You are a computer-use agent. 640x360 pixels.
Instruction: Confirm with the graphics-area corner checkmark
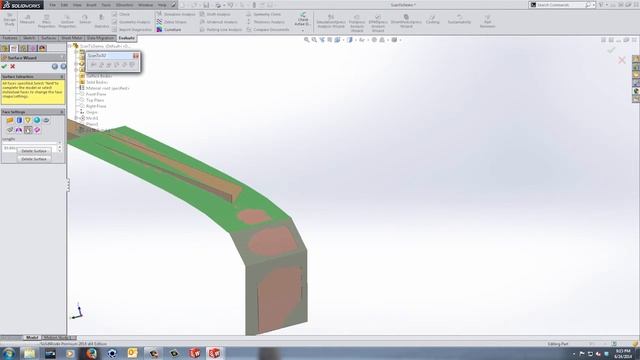click(611, 50)
